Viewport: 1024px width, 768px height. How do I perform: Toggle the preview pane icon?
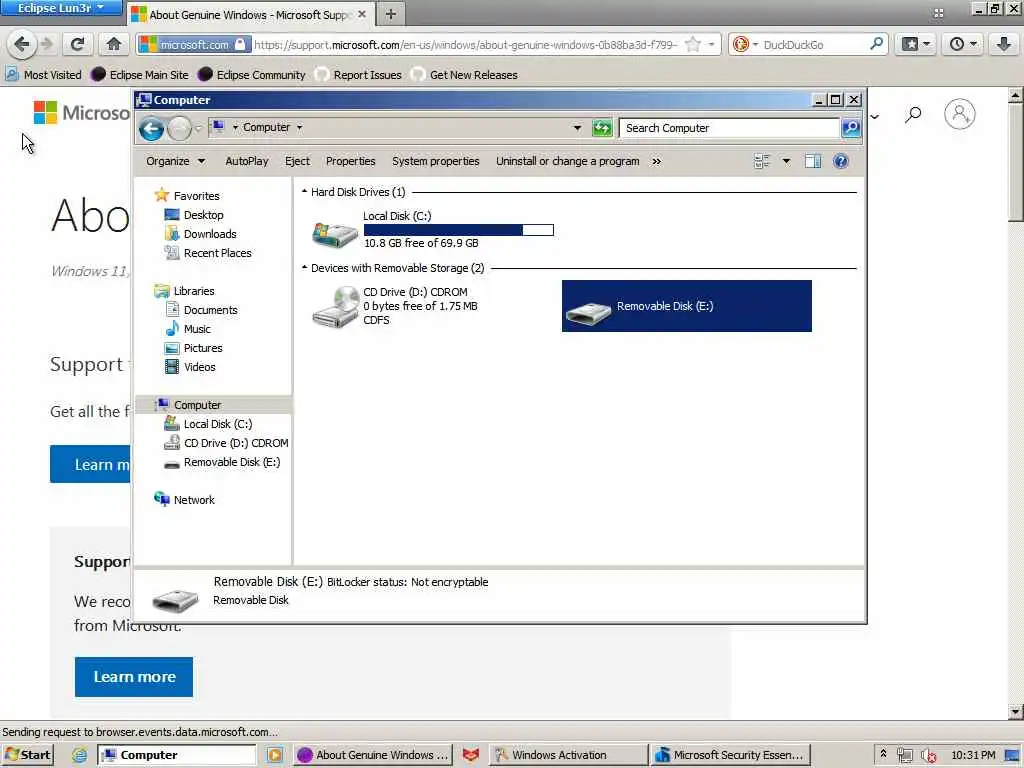[x=812, y=161]
